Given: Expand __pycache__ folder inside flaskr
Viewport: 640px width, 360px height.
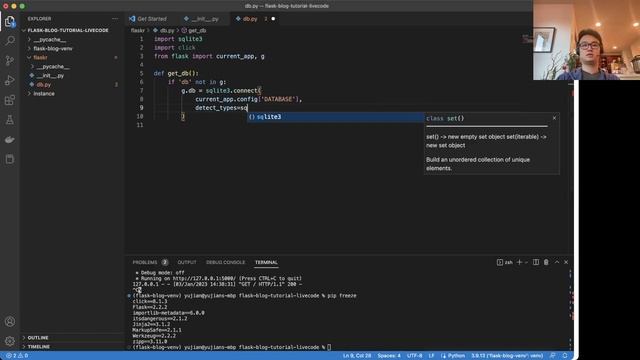Looking at the screenshot, I should pyautogui.click(x=53, y=67).
